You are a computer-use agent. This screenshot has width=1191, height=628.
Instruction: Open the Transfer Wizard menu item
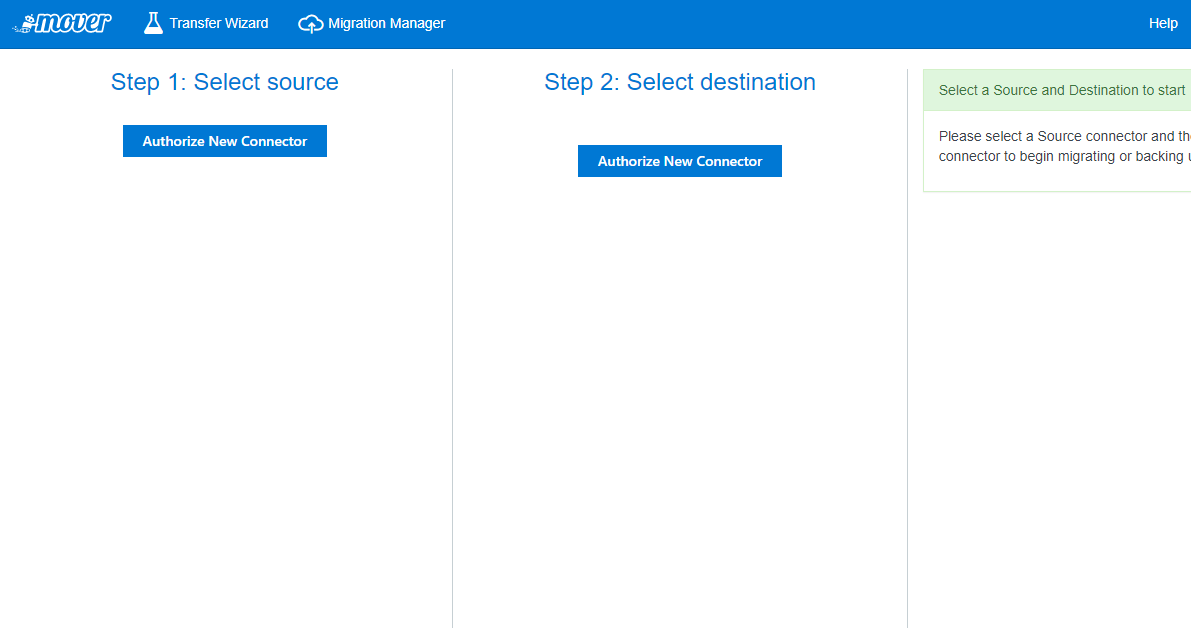pyautogui.click(x=218, y=23)
